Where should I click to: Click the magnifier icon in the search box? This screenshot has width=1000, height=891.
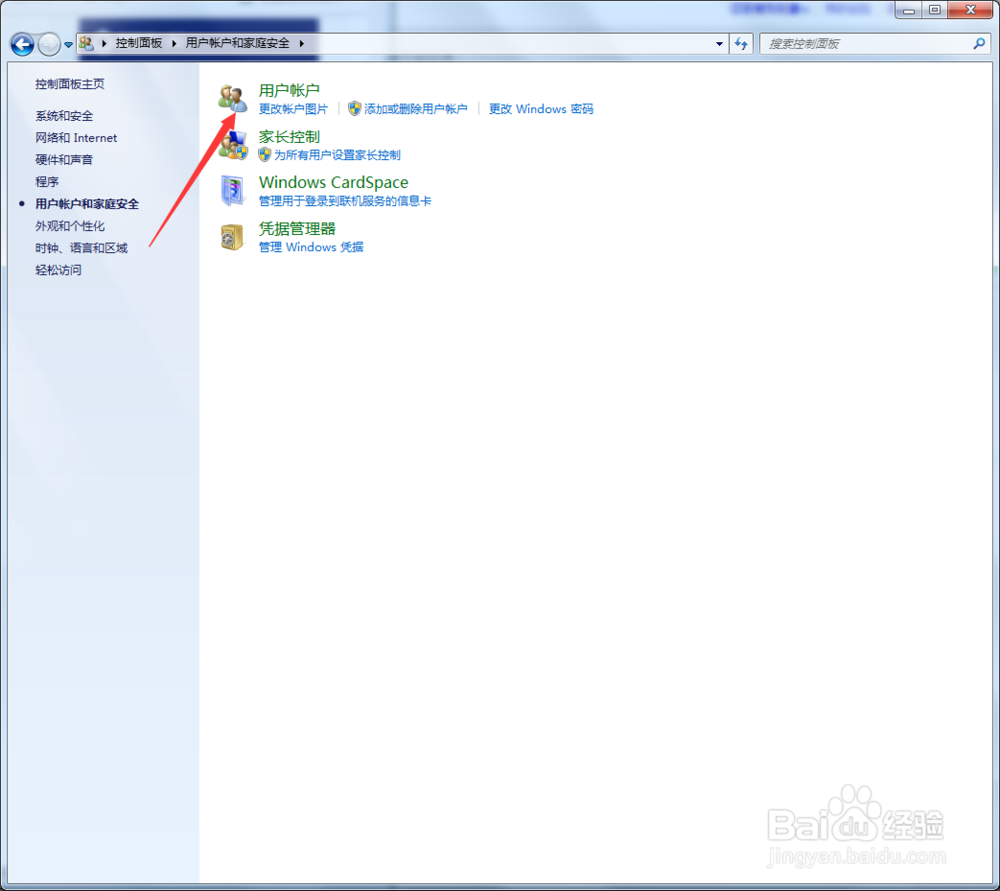[x=977, y=44]
